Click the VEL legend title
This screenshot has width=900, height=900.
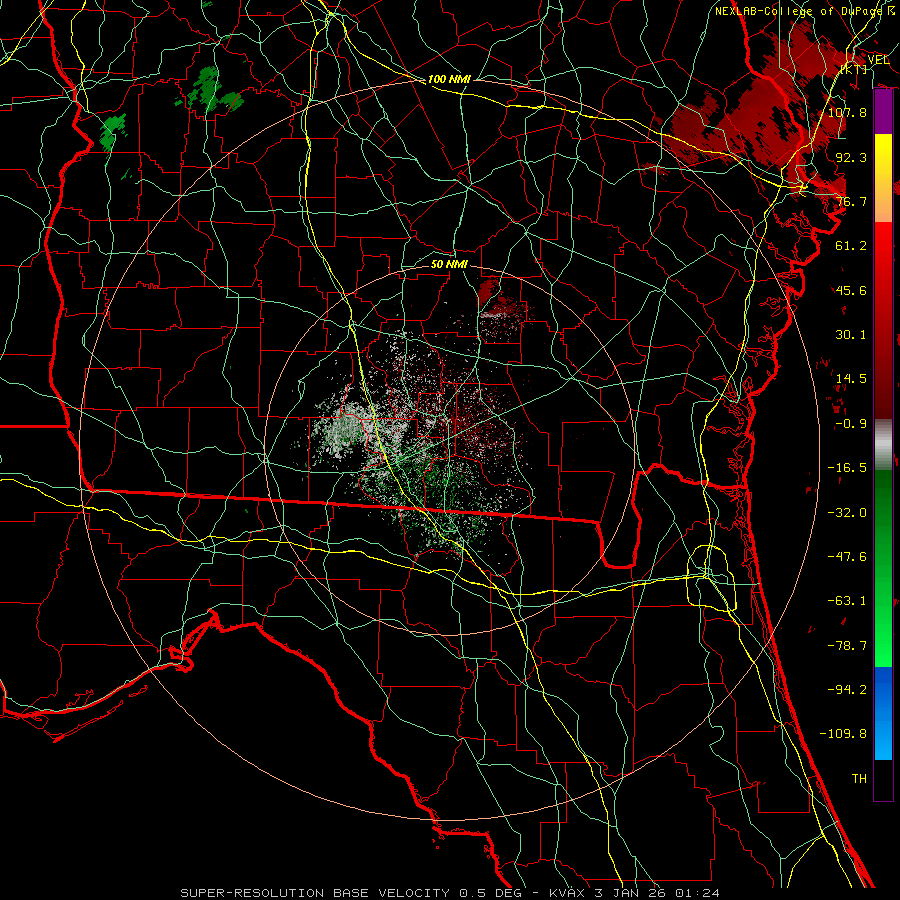coord(878,60)
